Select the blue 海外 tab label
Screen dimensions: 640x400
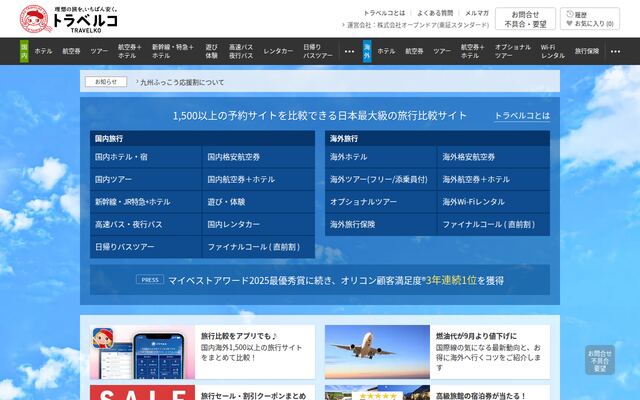pos(367,51)
